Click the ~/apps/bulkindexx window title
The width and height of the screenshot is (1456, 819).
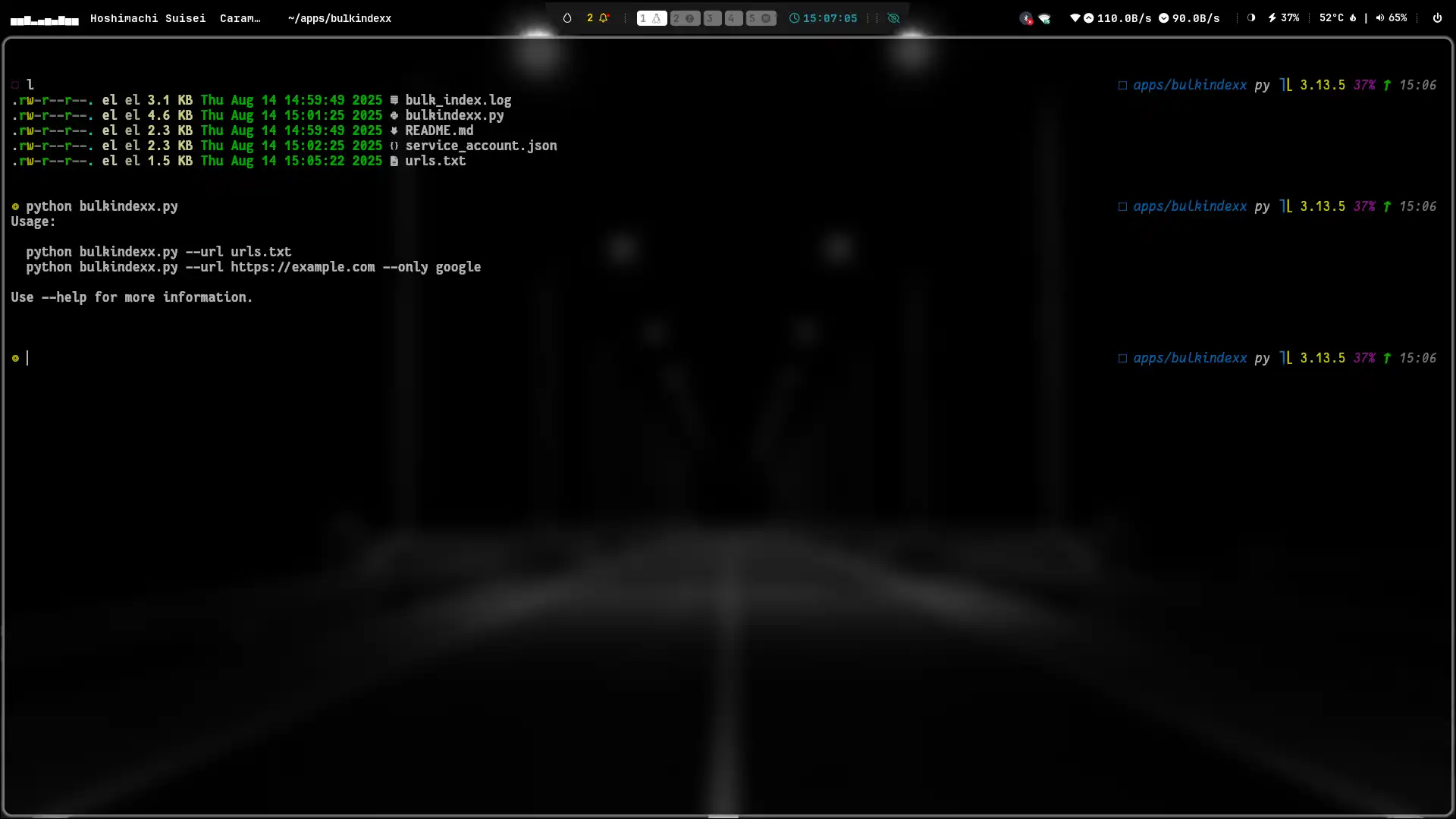pyautogui.click(x=339, y=18)
